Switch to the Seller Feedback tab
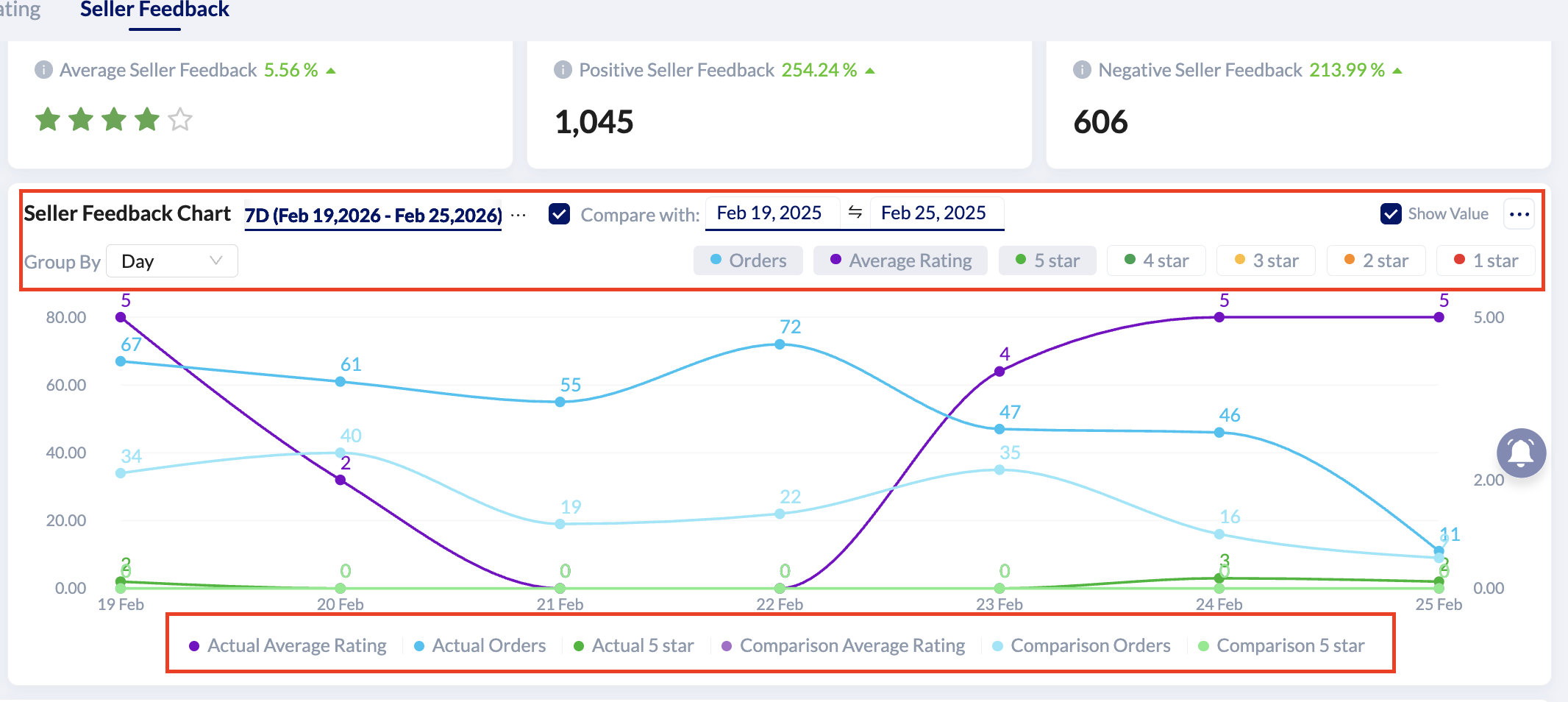 [x=154, y=10]
